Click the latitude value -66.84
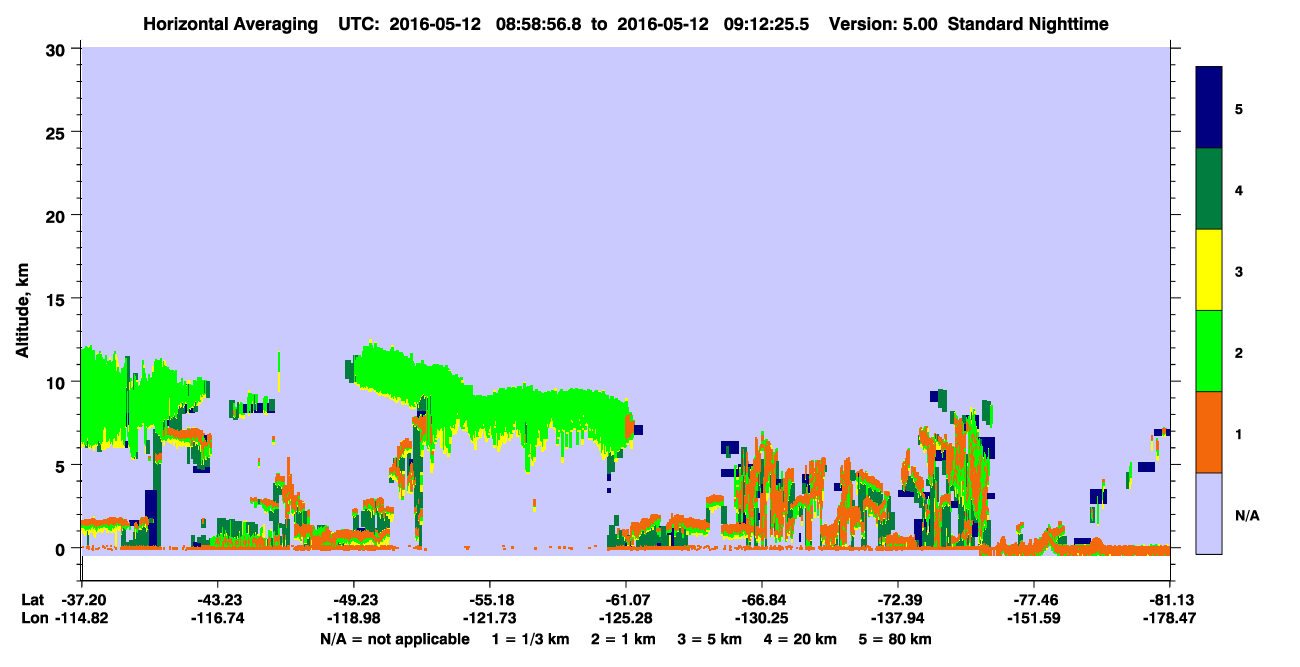The height and width of the screenshot is (667, 1300). tap(762, 599)
